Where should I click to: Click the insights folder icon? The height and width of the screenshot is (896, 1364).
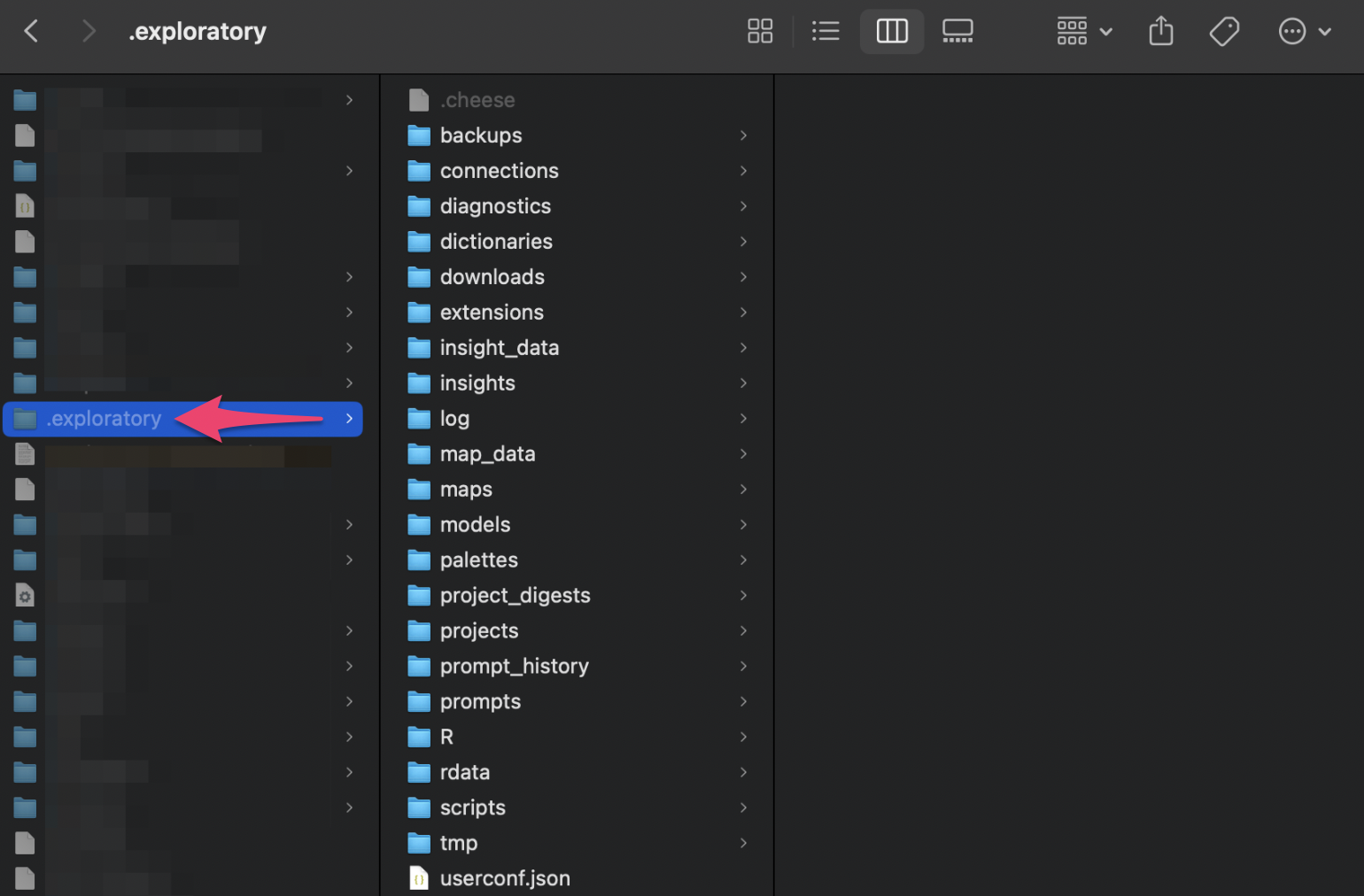pos(419,383)
